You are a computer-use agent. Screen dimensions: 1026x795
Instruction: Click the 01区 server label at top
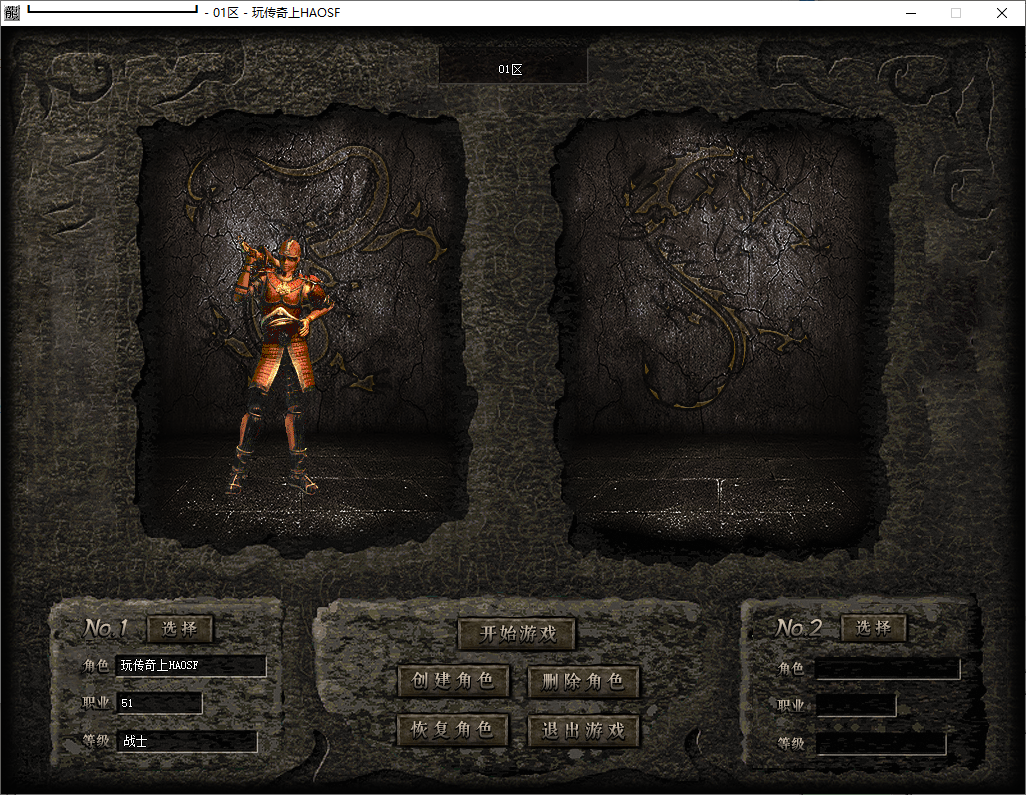coord(512,69)
